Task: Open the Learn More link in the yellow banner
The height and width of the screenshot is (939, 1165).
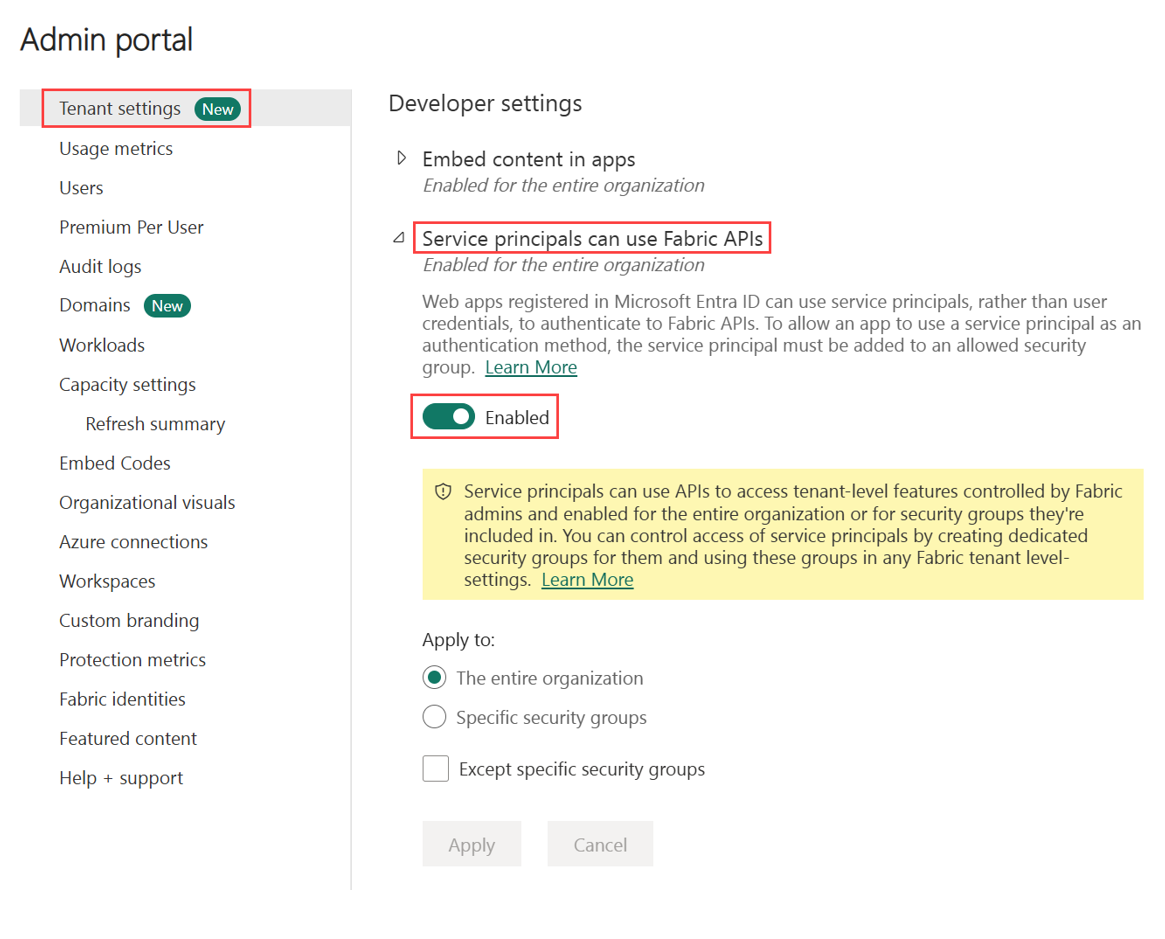Action: 587,579
